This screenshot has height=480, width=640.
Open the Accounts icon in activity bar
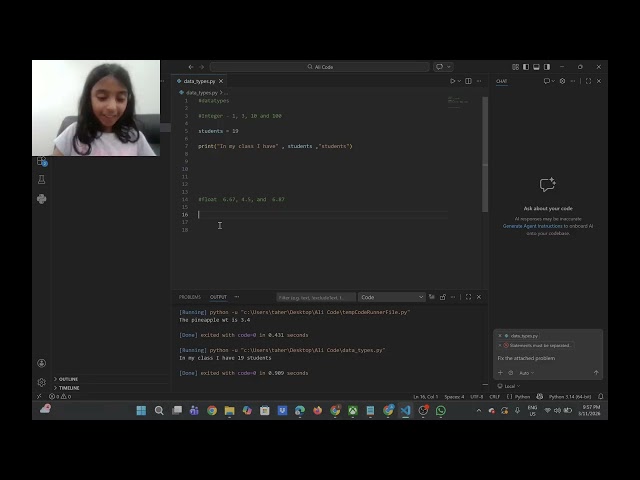tap(42, 363)
